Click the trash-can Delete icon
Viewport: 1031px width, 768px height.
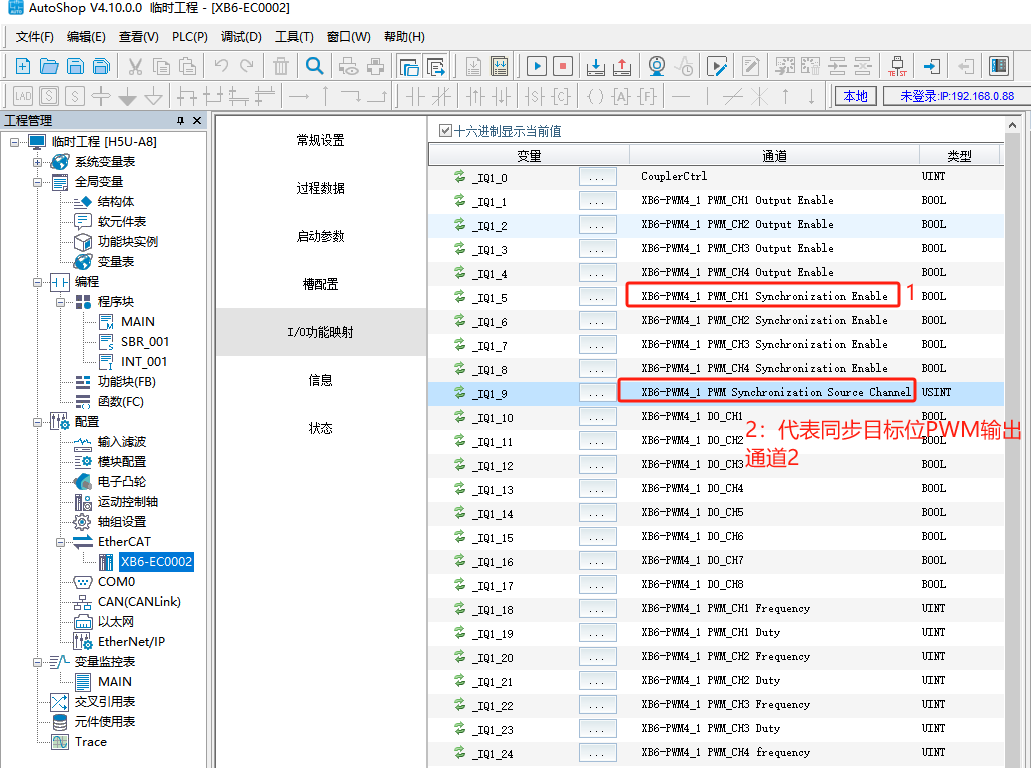coord(281,66)
